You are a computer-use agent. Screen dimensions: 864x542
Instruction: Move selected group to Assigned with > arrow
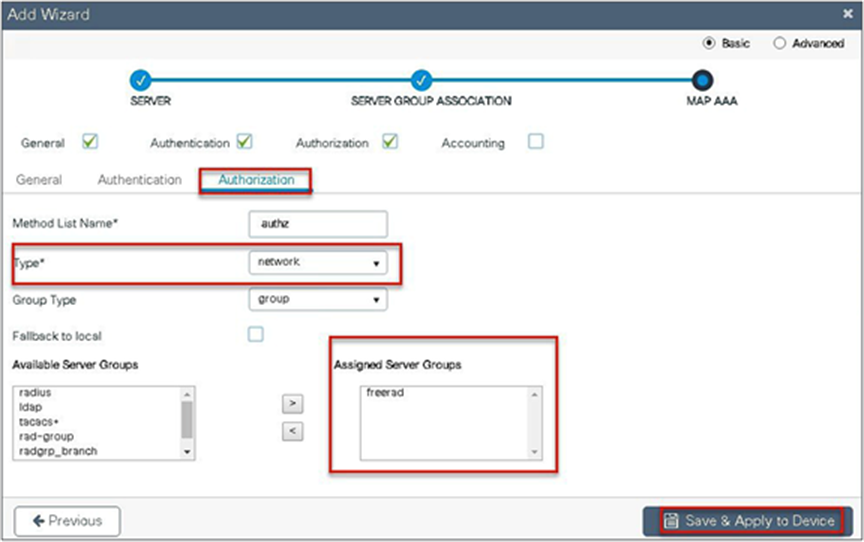pyautogui.click(x=293, y=404)
